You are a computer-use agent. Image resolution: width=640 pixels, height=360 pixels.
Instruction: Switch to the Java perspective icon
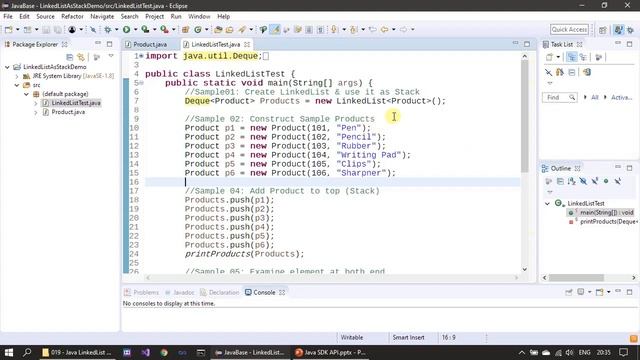click(618, 29)
